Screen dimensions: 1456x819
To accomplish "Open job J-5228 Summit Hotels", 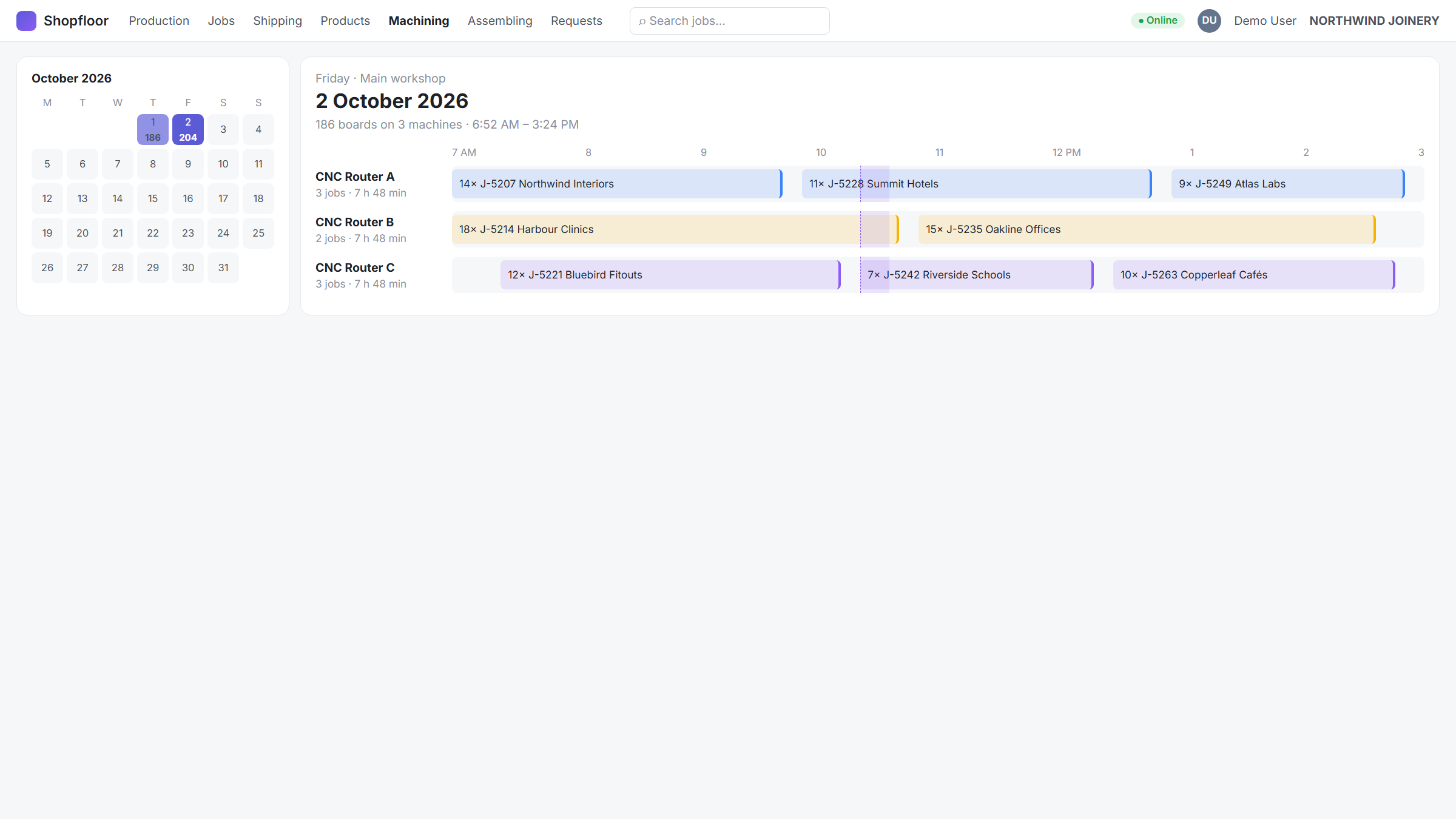I will pyautogui.click(x=977, y=184).
